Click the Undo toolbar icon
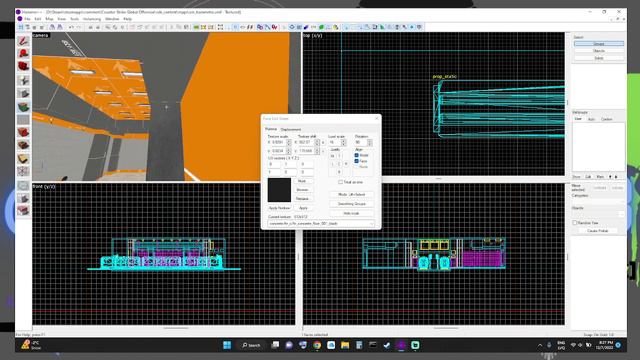The height and width of the screenshot is (360, 640). [71, 27]
